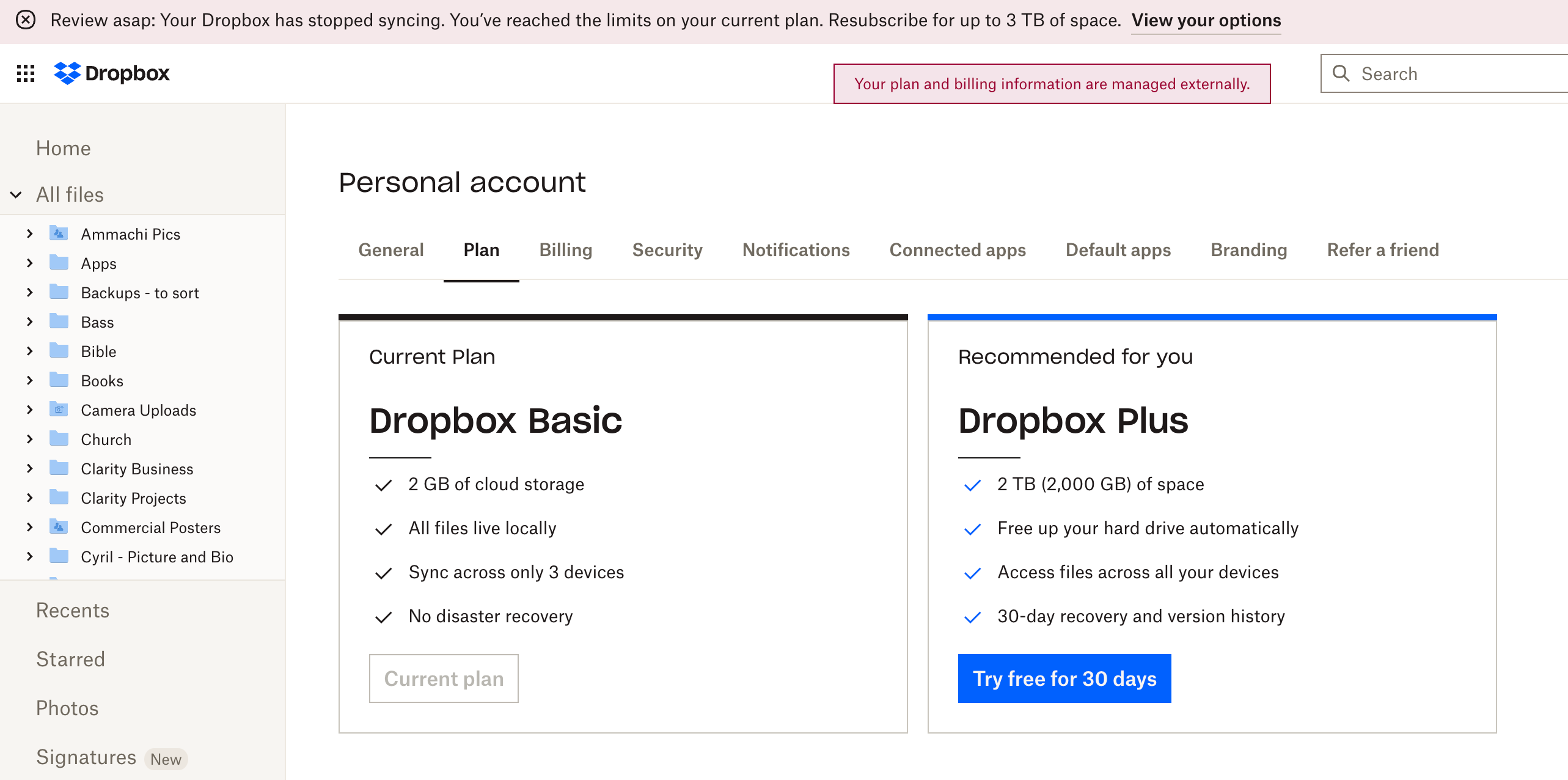Click the Ammachi Pics shared folder icon
This screenshot has width=1568, height=780.
pos(59,234)
